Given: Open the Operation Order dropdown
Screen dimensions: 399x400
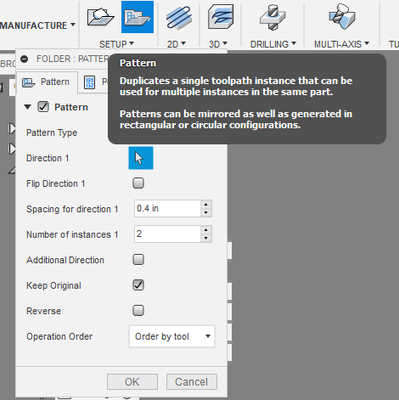Looking at the screenshot, I should pyautogui.click(x=172, y=337).
